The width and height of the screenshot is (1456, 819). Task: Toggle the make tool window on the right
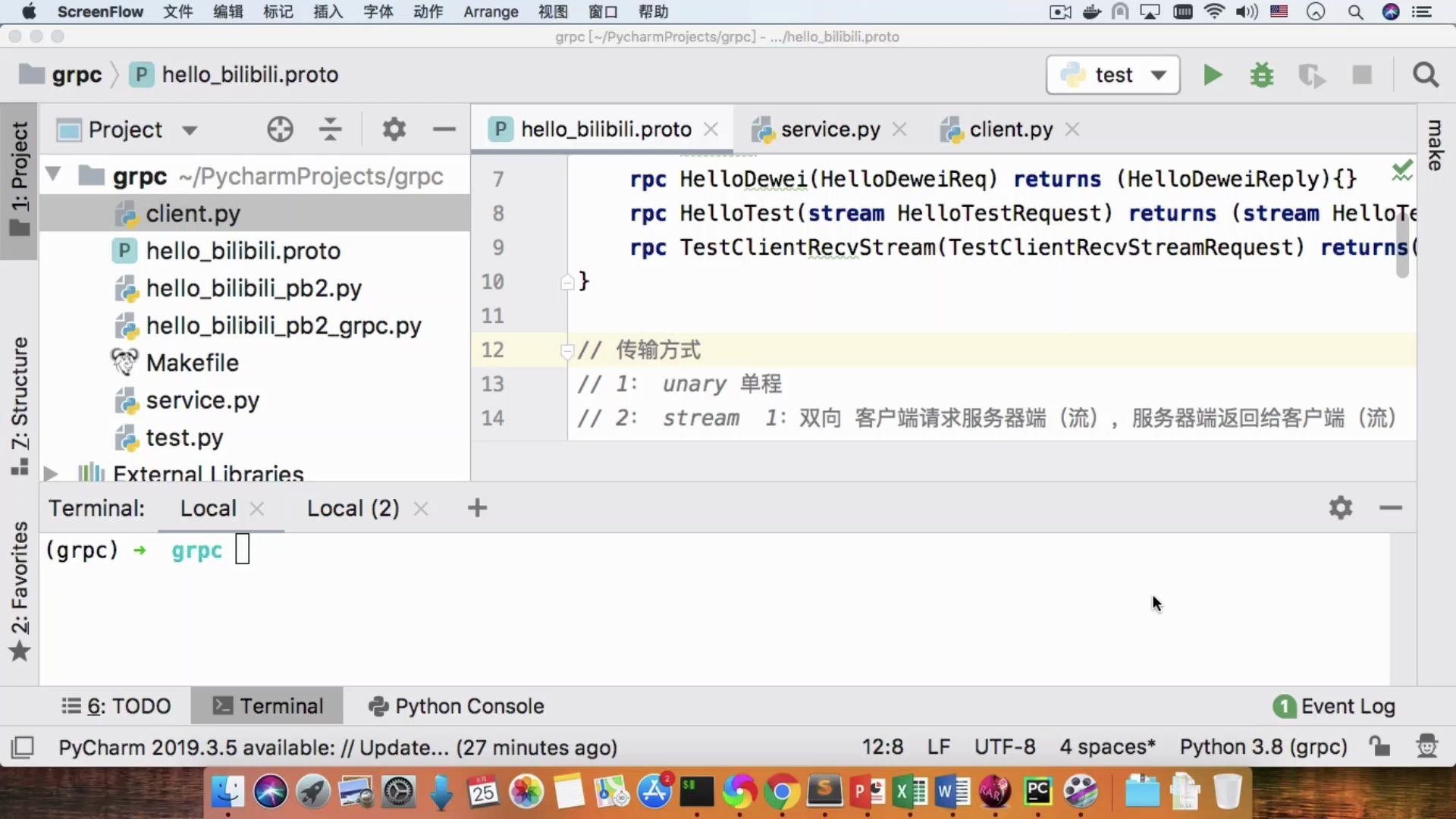(1435, 144)
